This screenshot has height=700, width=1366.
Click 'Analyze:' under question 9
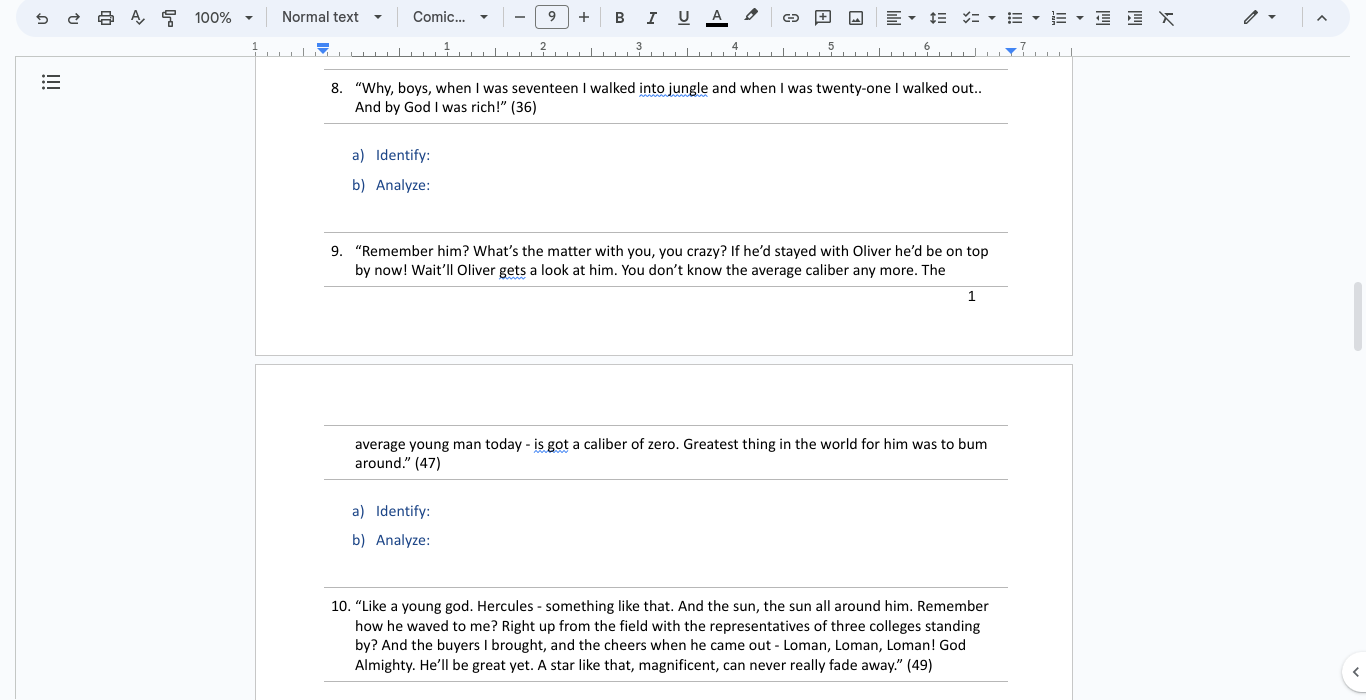(403, 540)
